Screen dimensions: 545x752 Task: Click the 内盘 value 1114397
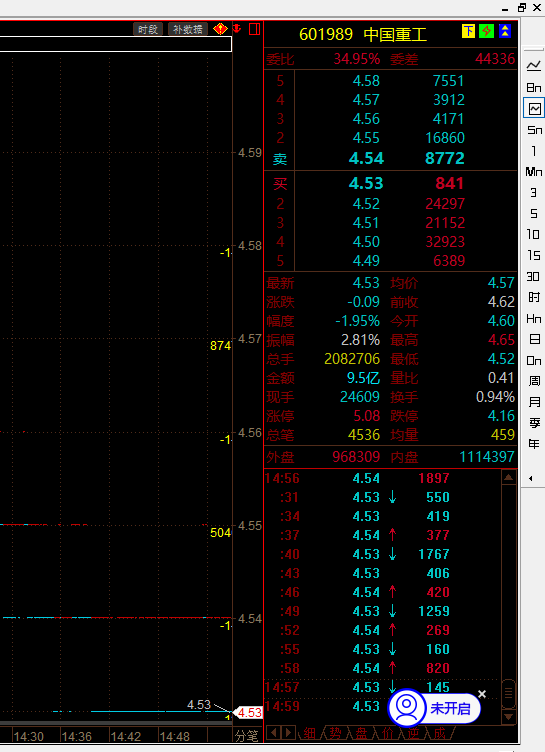[487, 457]
